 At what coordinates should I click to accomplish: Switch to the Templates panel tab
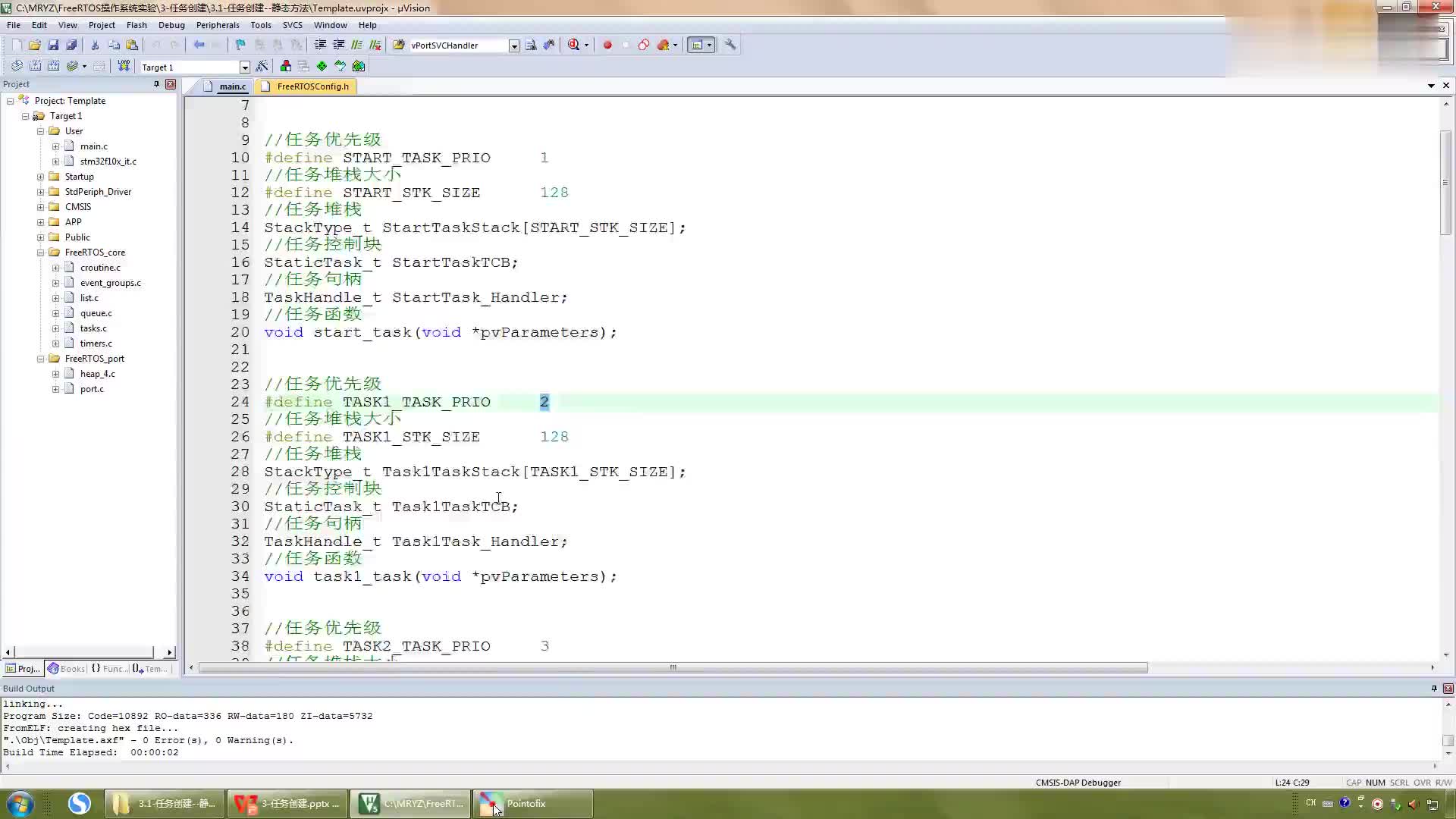pyautogui.click(x=150, y=668)
